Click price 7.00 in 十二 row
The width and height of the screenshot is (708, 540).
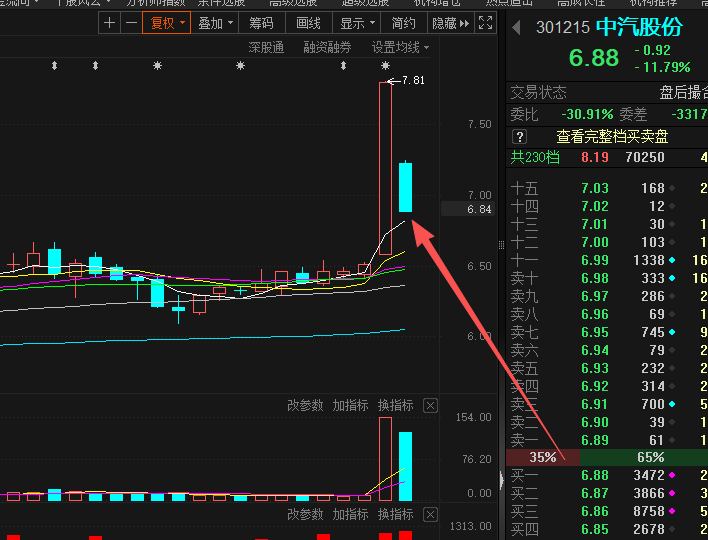coord(595,242)
